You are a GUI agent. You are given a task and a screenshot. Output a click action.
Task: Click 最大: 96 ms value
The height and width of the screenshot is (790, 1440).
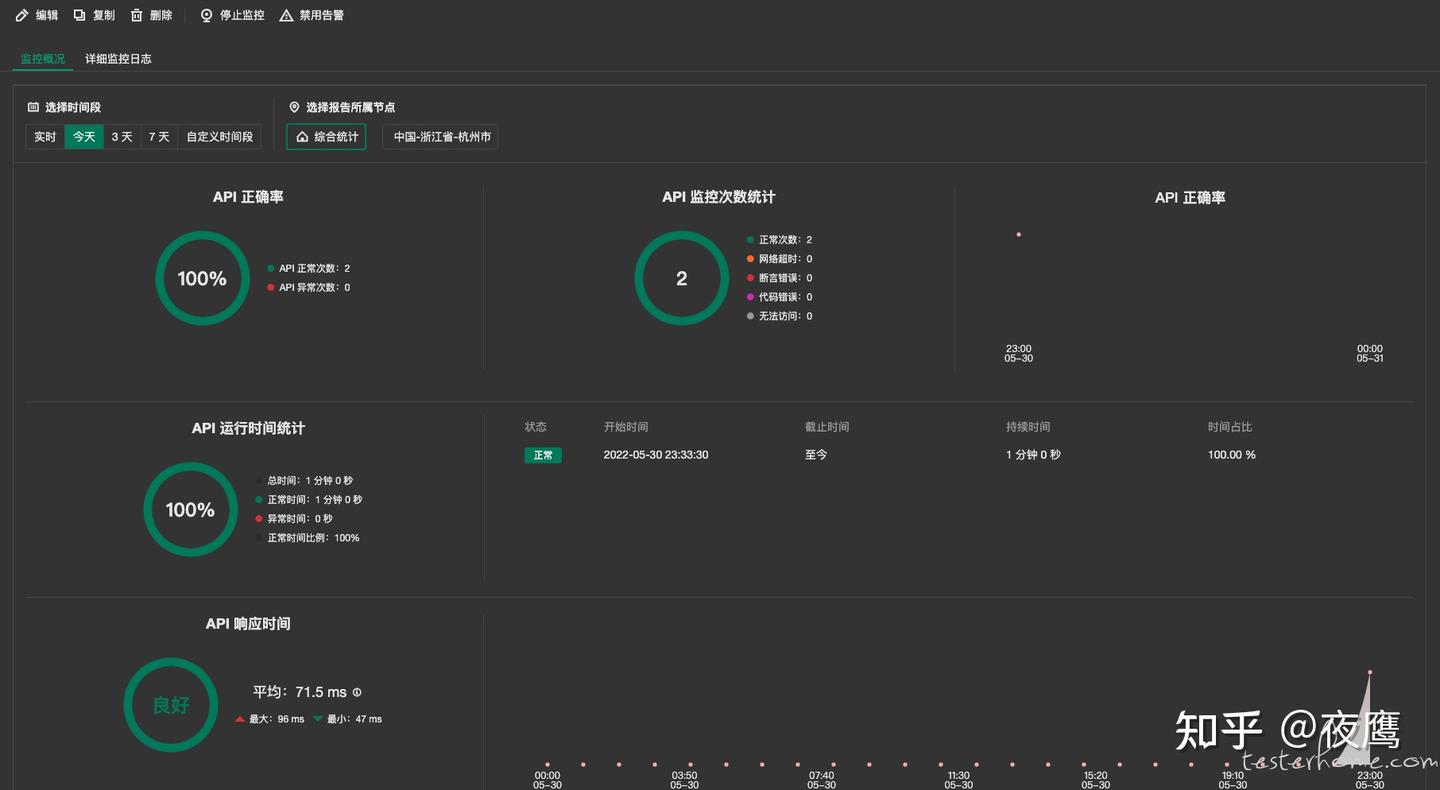click(x=270, y=719)
